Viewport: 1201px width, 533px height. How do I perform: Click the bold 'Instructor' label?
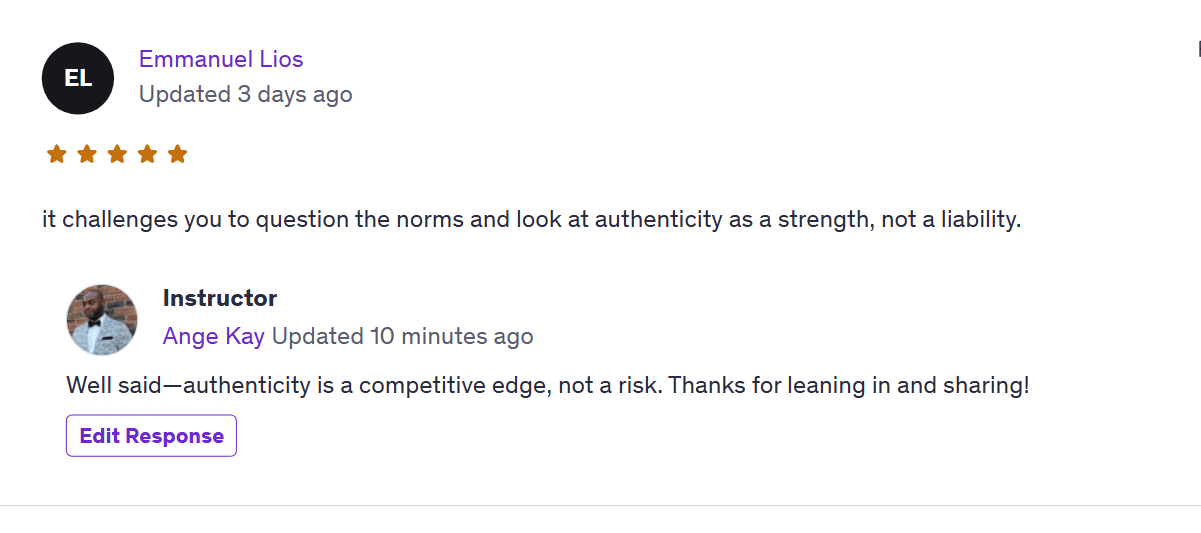click(219, 298)
